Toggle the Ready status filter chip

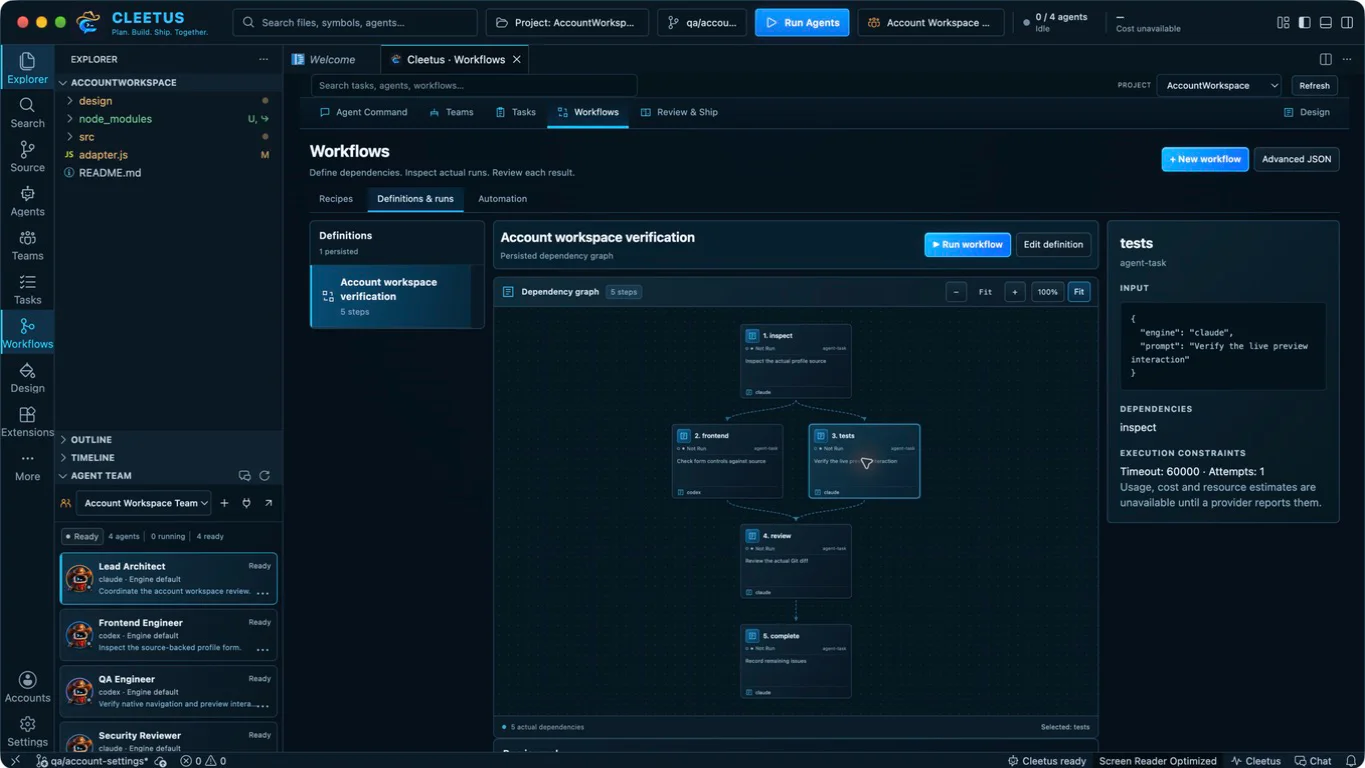coord(82,536)
